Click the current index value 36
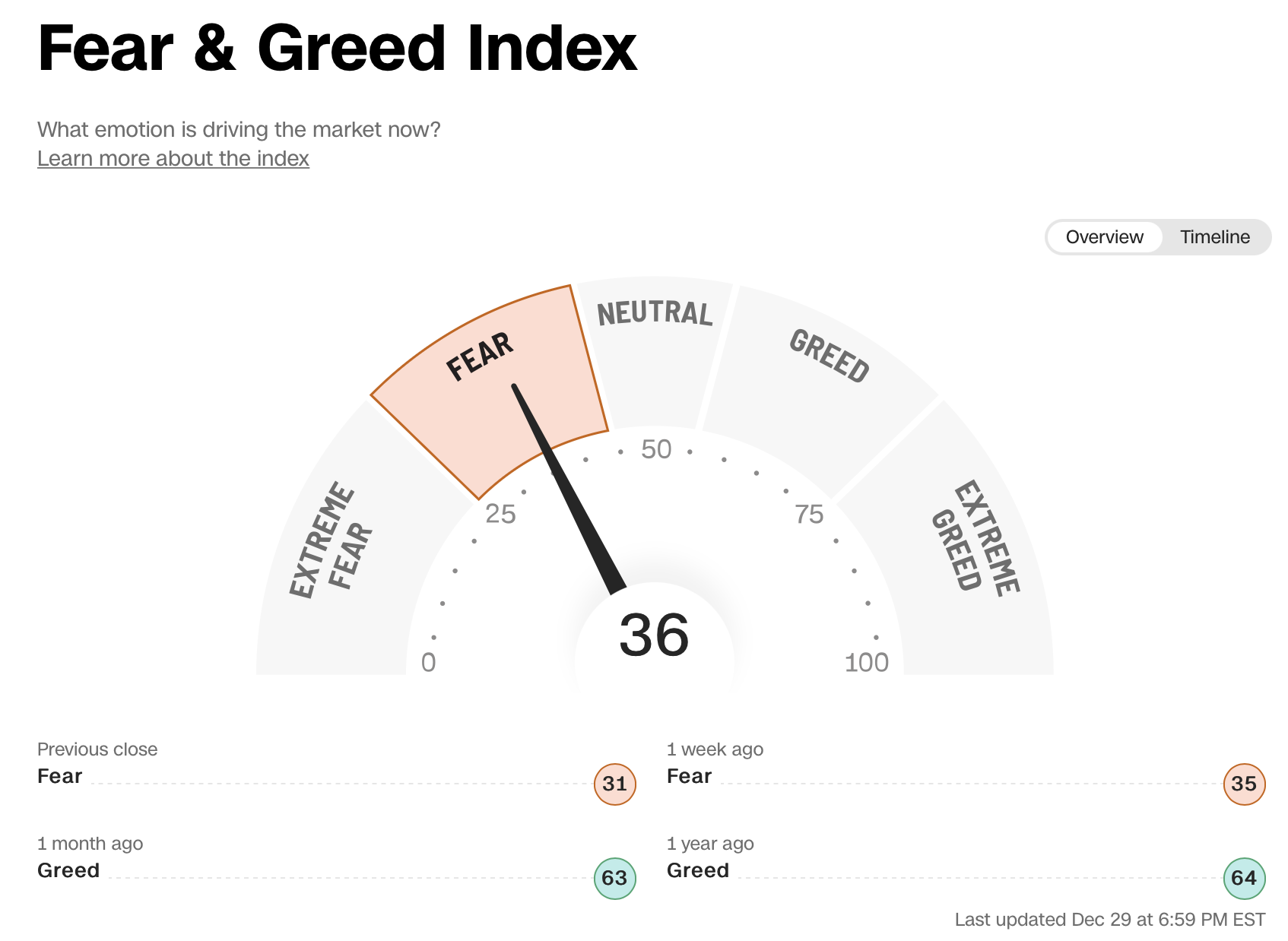1288x941 pixels. click(x=655, y=635)
